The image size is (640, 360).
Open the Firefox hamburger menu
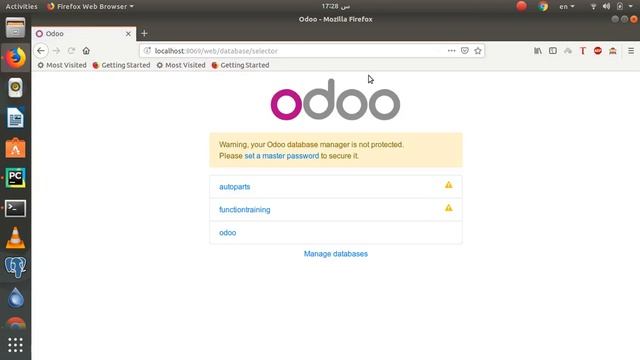click(x=631, y=51)
